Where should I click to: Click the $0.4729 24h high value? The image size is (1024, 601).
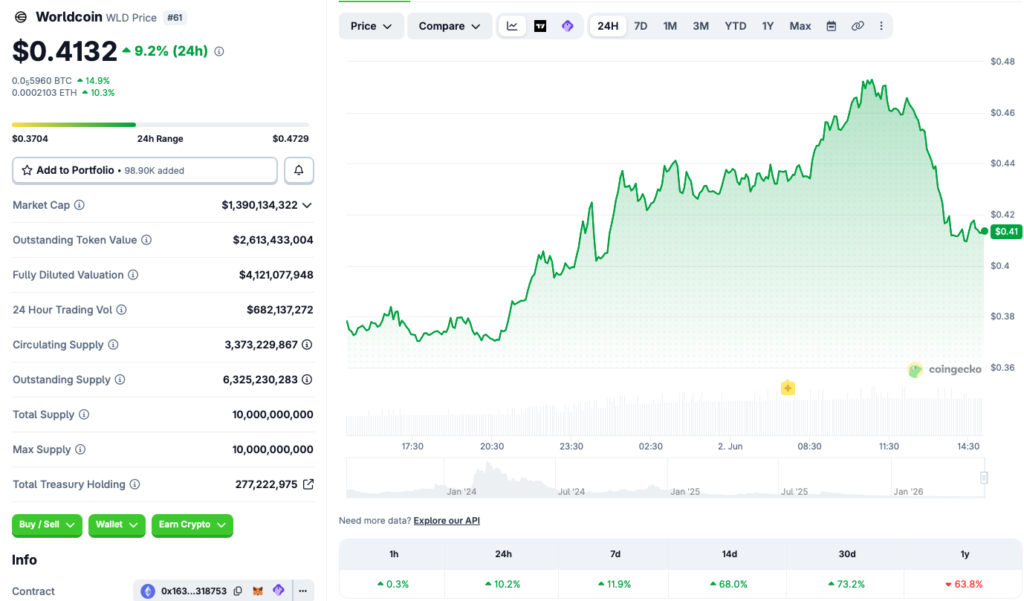(291, 138)
